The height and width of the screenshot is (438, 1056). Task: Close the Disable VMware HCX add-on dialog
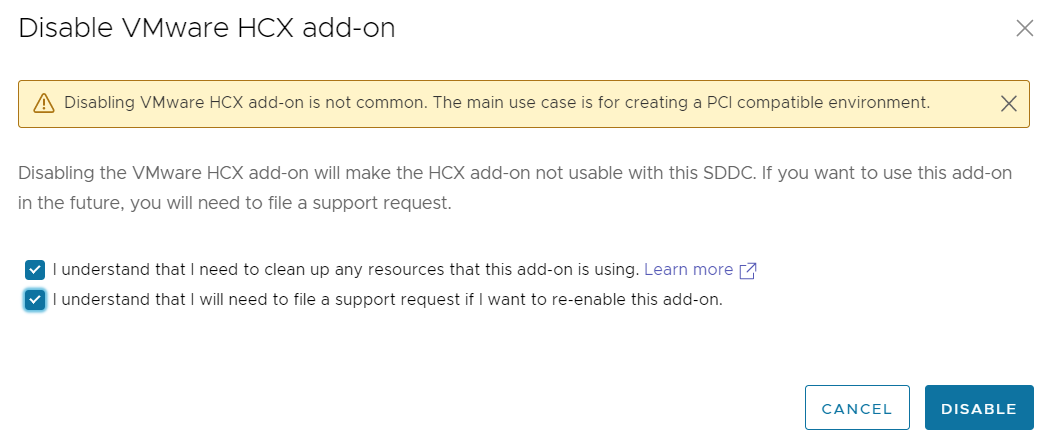coord(1024,28)
